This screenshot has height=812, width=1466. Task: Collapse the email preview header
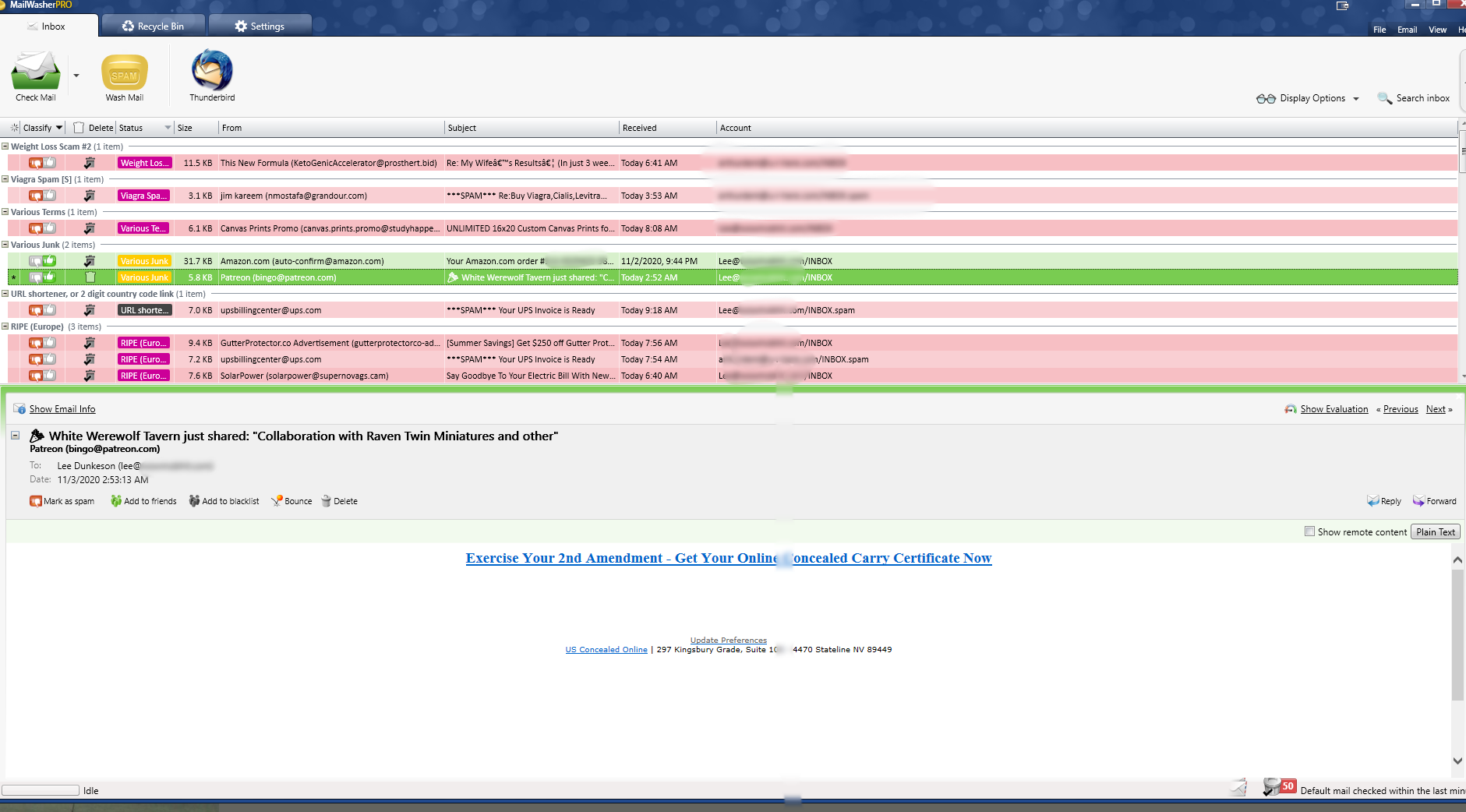pyautogui.click(x=16, y=436)
